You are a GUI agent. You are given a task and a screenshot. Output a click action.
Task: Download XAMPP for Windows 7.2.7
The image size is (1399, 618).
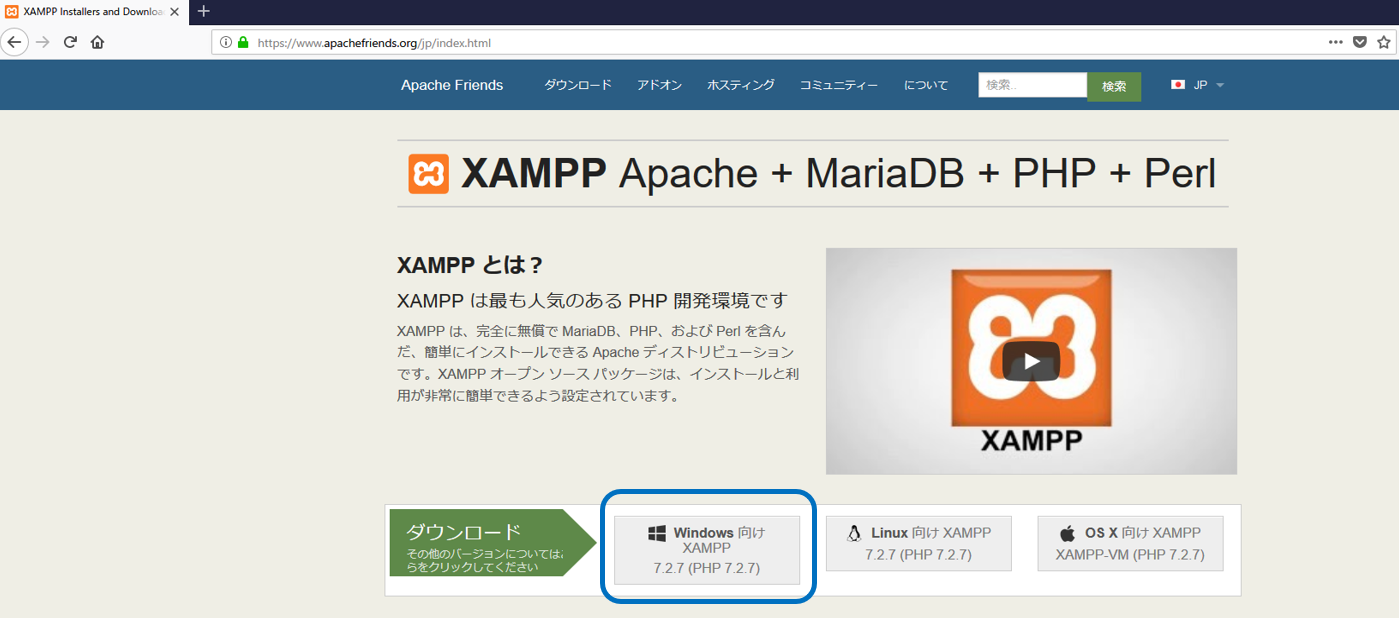pyautogui.click(x=707, y=550)
